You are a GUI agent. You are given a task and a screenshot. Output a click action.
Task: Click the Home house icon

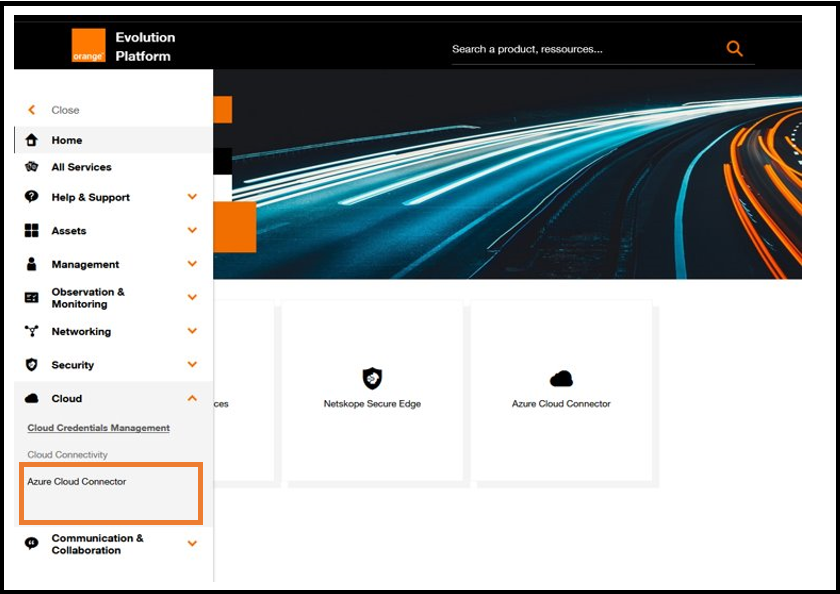(32, 140)
